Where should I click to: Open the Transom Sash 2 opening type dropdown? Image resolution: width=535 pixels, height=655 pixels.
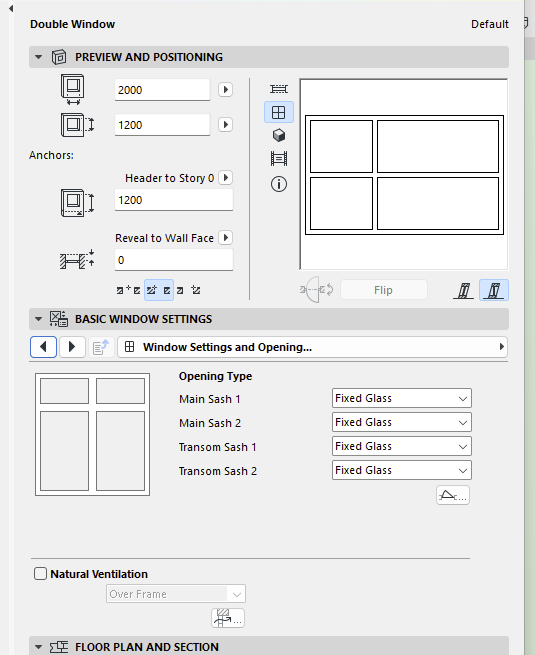[402, 470]
